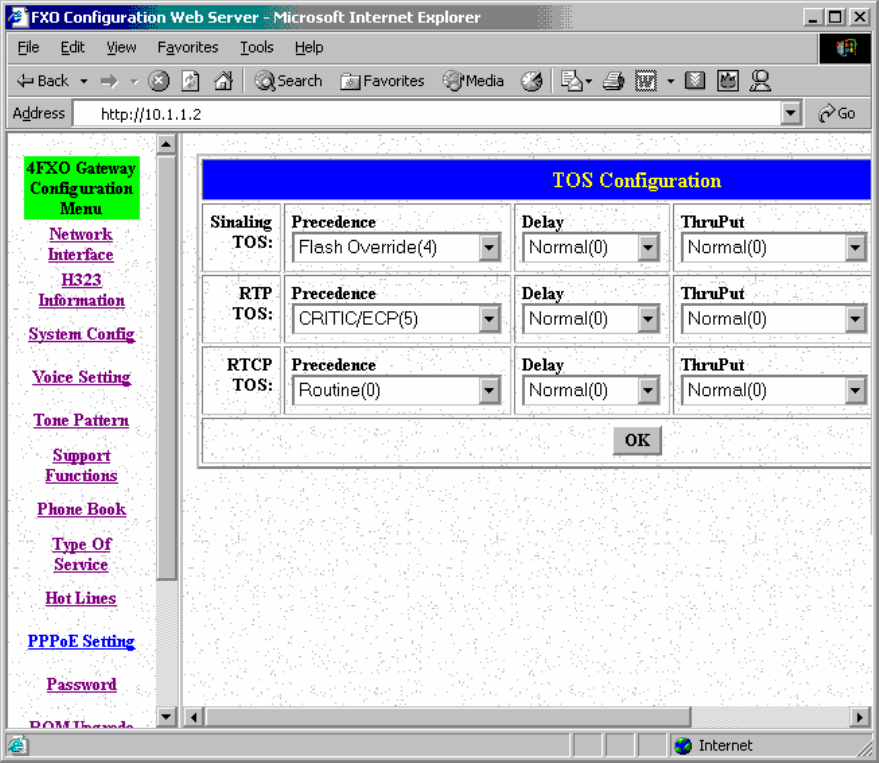Expand RTCP TOS ThruPut dropdown

855,390
